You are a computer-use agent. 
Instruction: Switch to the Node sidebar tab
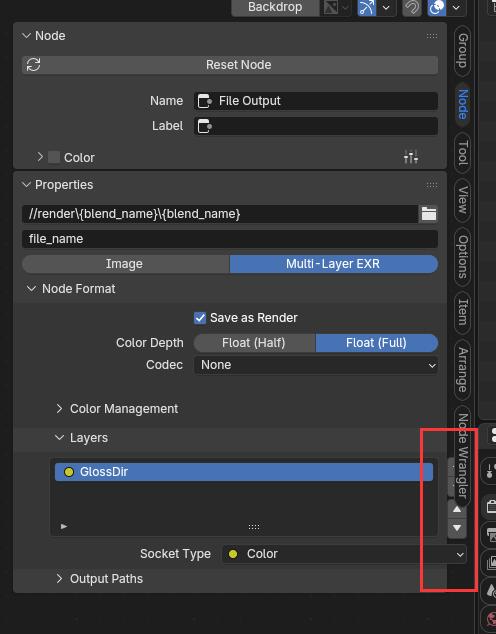coord(463,104)
